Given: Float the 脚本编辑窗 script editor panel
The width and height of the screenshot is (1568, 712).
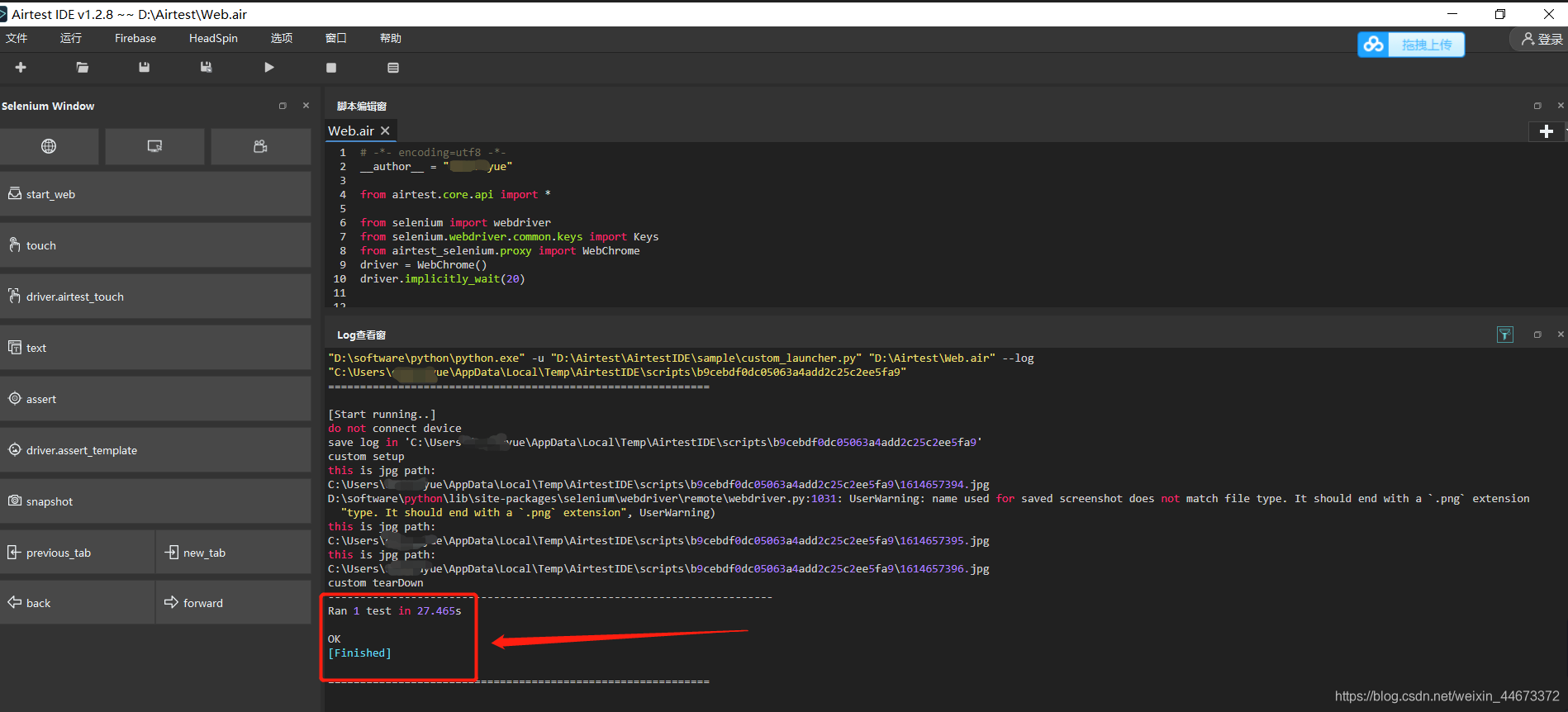Looking at the screenshot, I should pos(1537,106).
